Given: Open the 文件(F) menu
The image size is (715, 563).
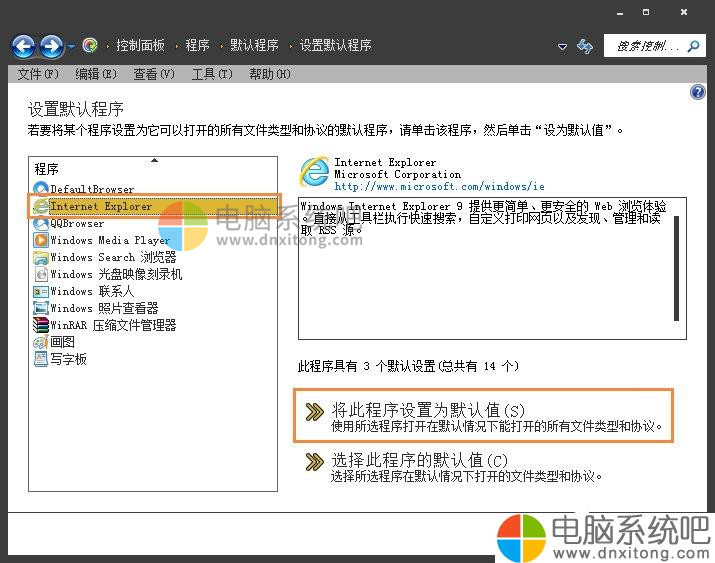Looking at the screenshot, I should [38, 74].
